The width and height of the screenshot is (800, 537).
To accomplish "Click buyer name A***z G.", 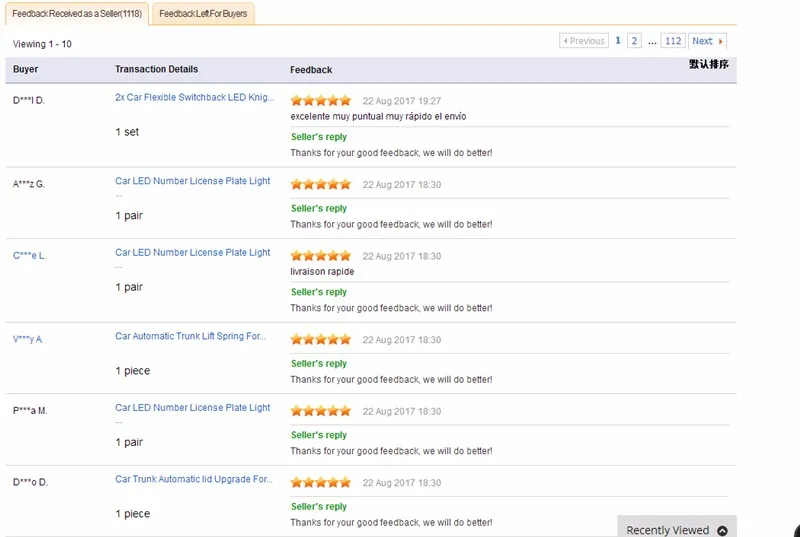I will click(x=29, y=184).
